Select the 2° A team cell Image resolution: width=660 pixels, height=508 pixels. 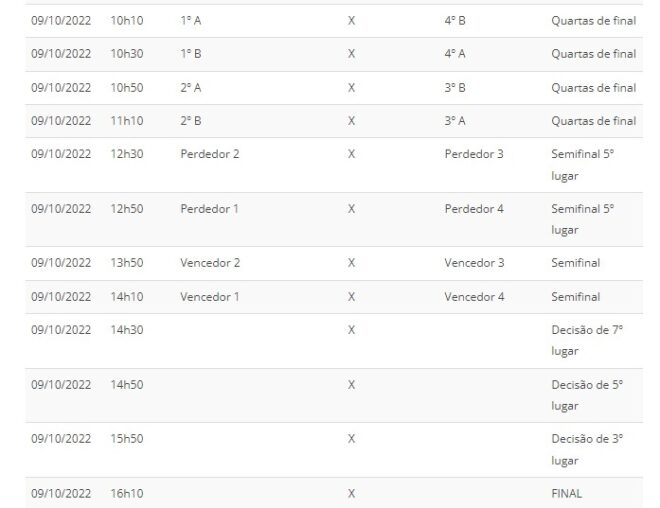[x=190, y=87]
